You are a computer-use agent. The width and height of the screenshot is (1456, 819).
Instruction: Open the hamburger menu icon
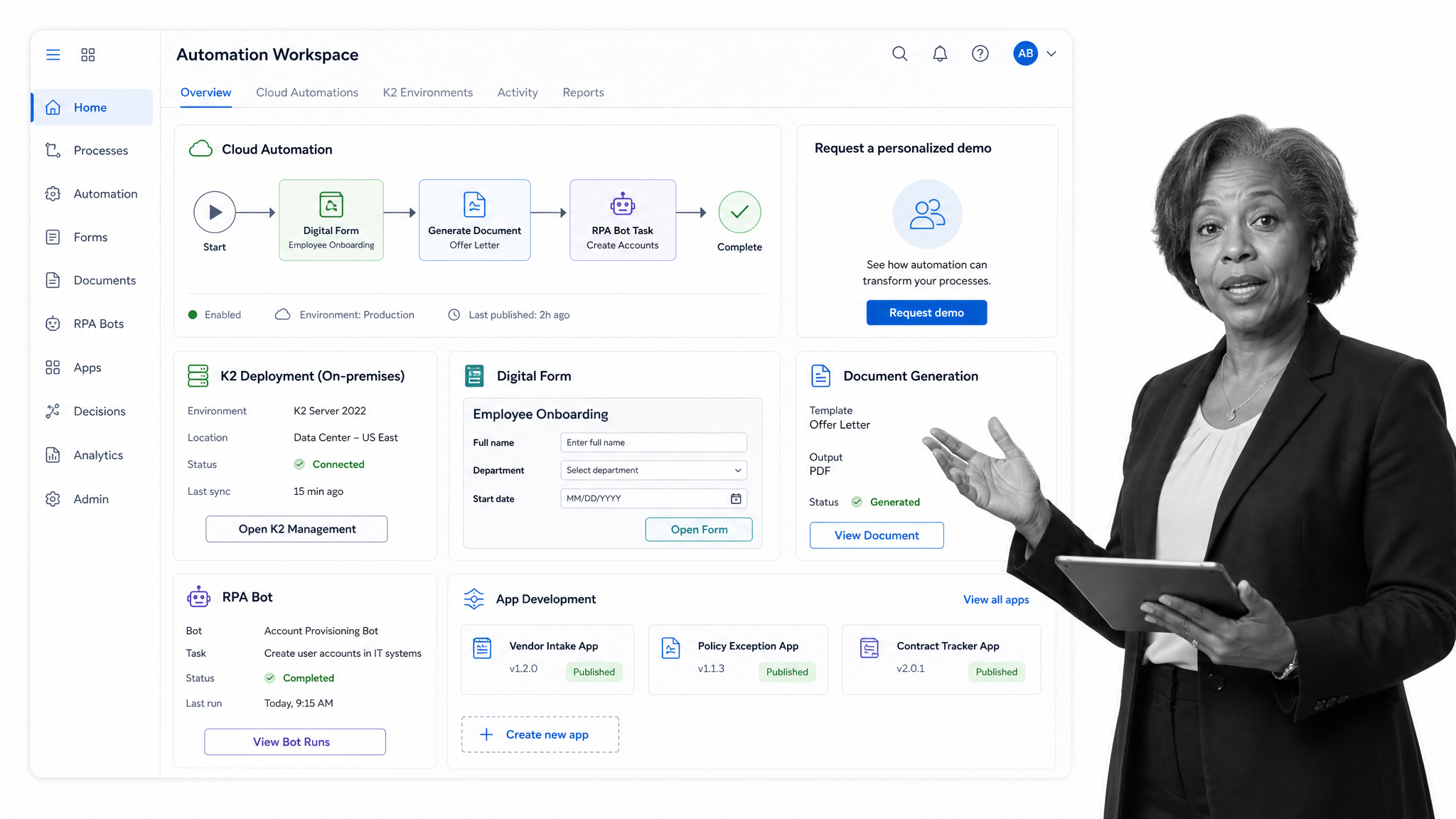click(x=53, y=55)
